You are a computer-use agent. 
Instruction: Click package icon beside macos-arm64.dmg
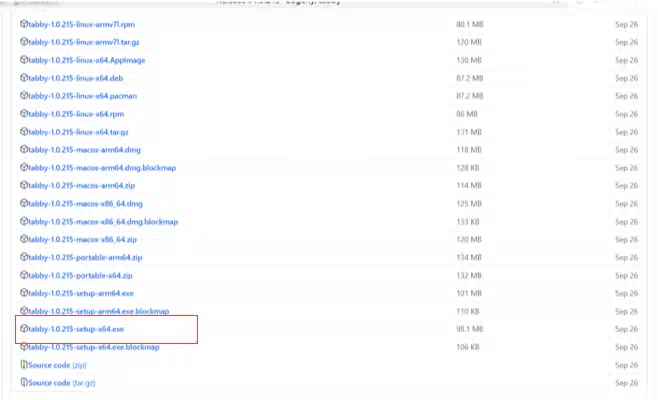click(24, 149)
